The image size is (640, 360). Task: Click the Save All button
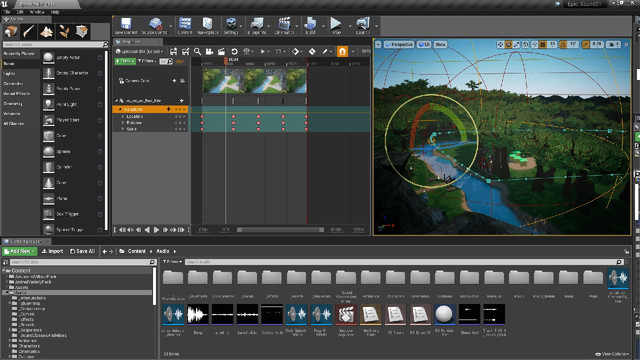point(82,251)
